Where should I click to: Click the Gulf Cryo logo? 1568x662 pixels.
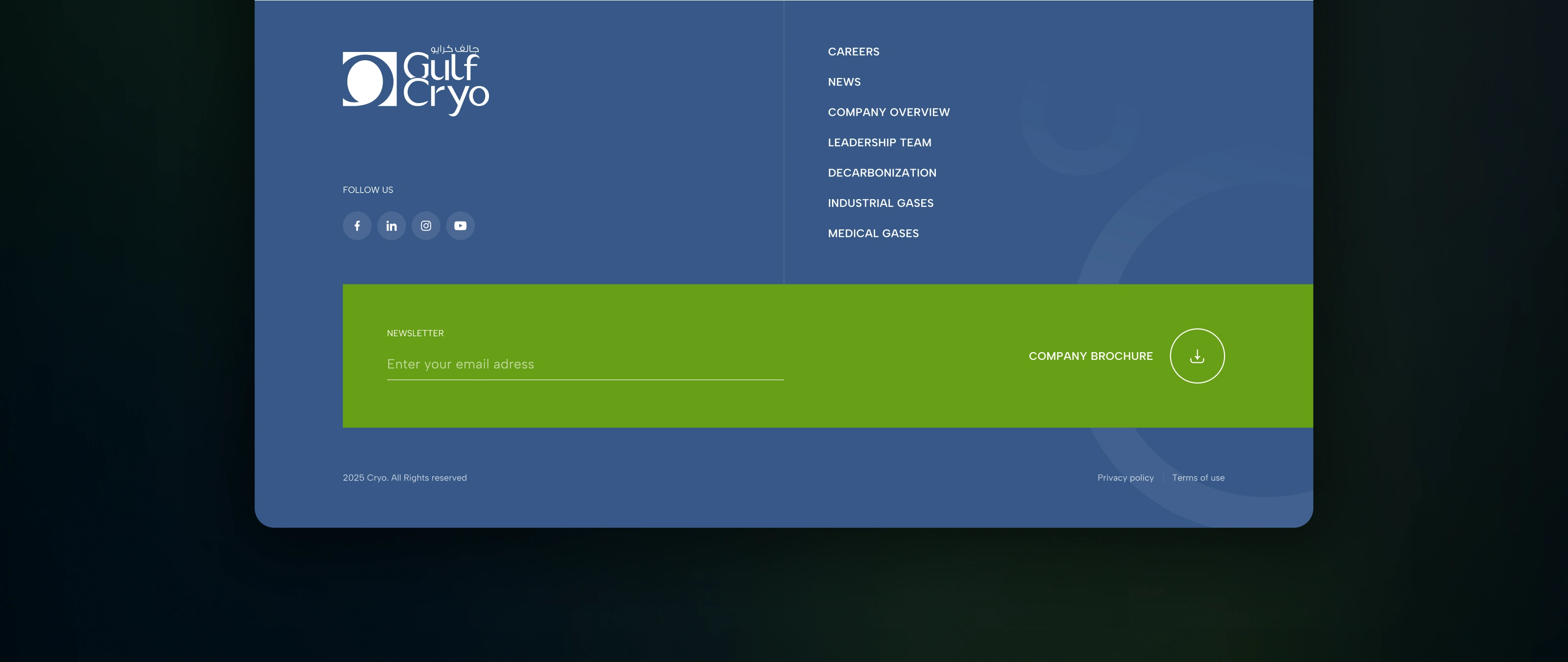click(416, 80)
